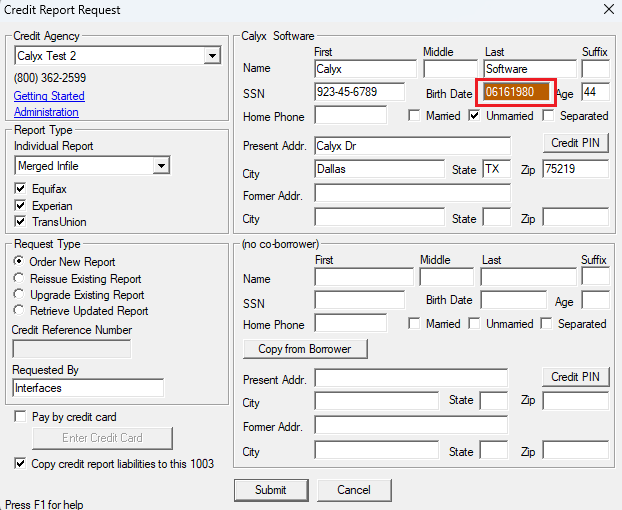
Task: Uncheck borrower Unmarried checkbox
Action: (474, 115)
